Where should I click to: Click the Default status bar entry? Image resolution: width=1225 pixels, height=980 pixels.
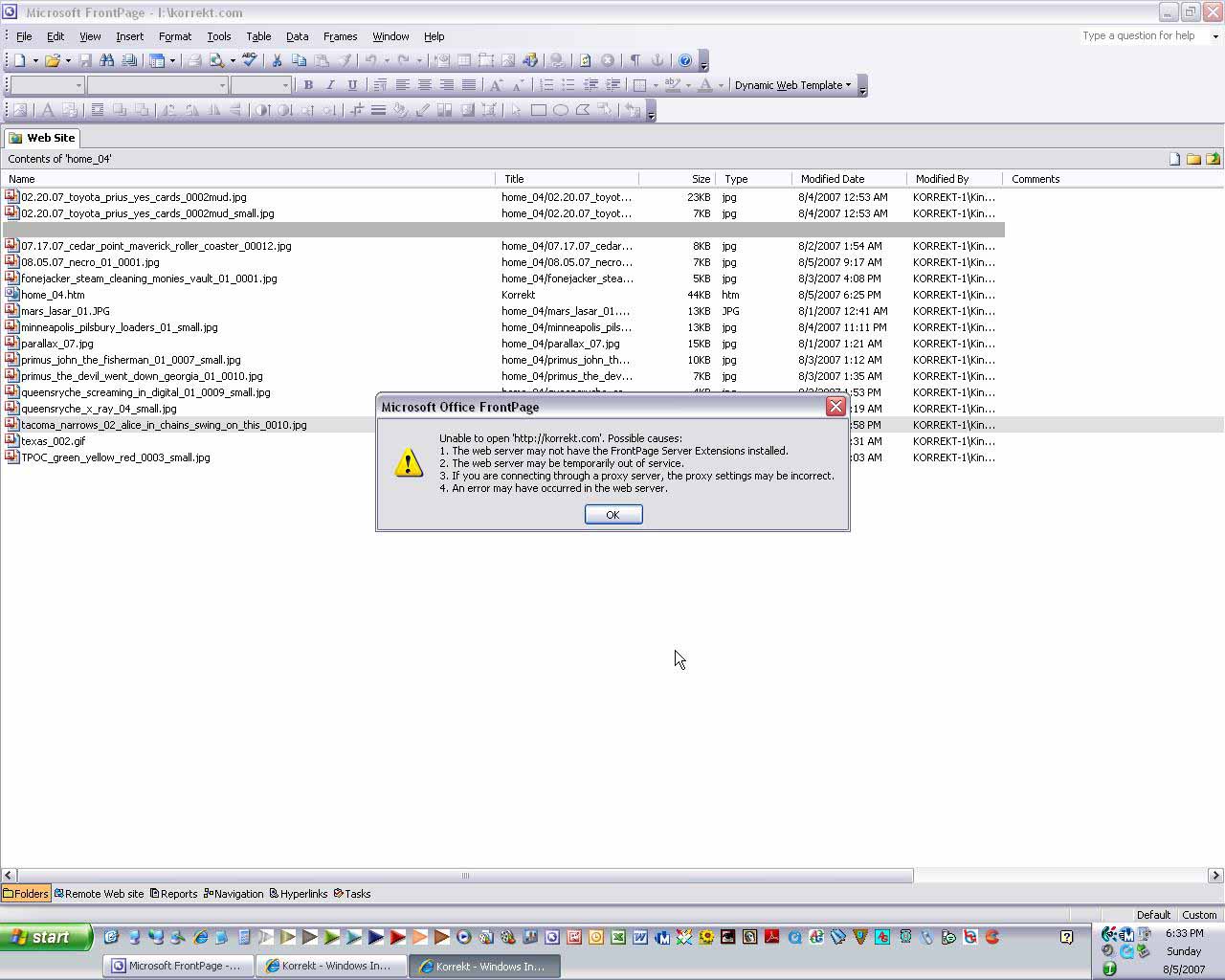click(x=1153, y=915)
